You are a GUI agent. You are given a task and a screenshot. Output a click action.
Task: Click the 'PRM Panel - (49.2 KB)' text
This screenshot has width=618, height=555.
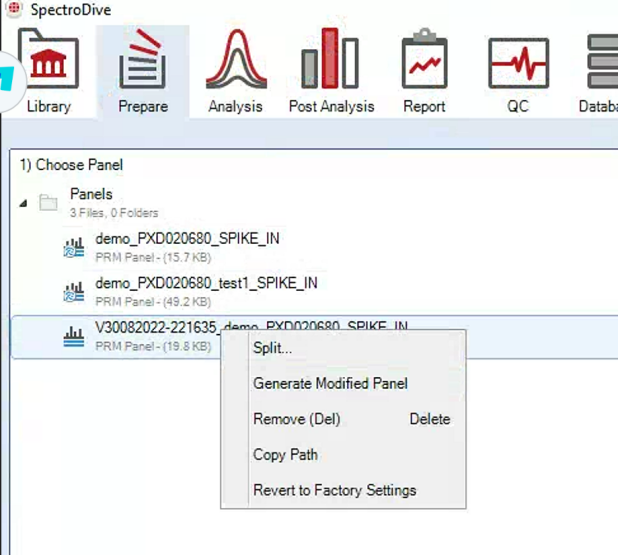153,302
